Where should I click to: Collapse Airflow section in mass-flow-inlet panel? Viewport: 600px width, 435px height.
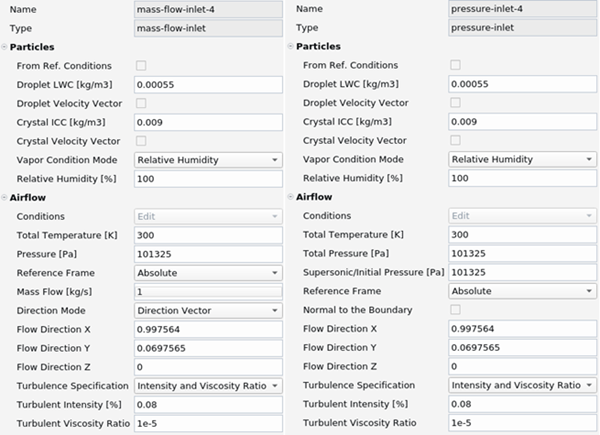(4, 198)
